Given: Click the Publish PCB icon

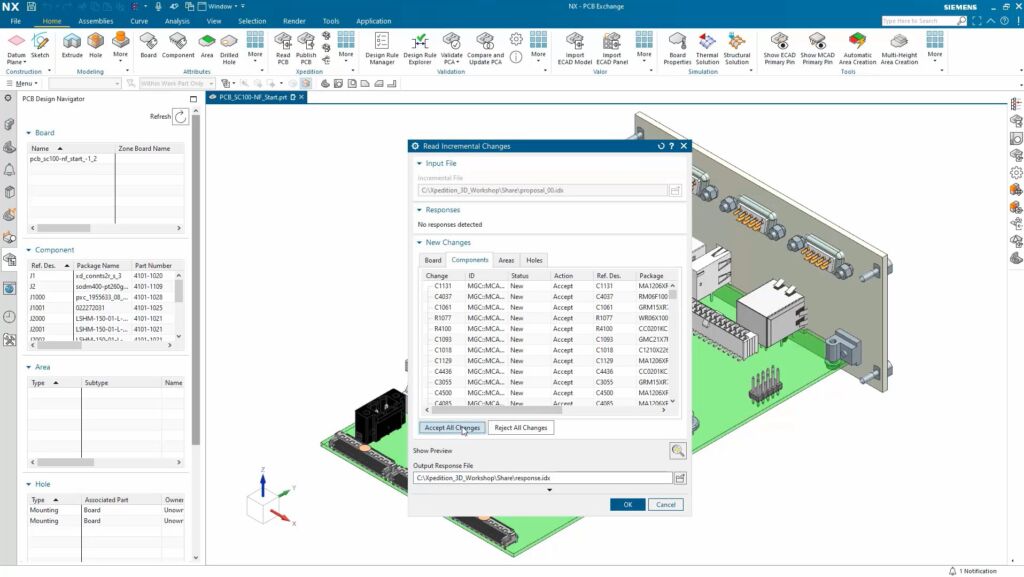Looking at the screenshot, I should point(306,49).
